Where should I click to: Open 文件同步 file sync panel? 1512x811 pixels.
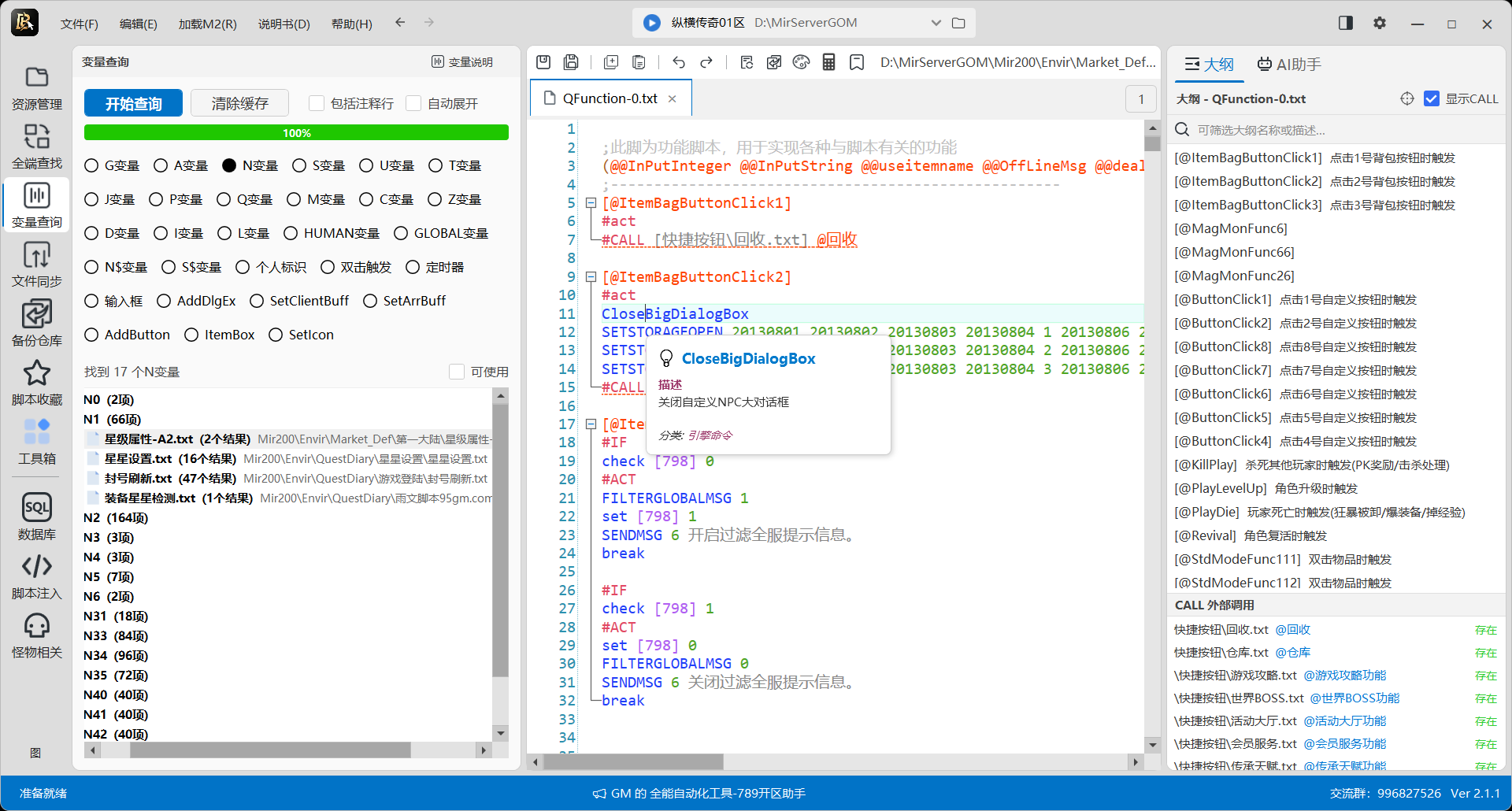tap(37, 265)
